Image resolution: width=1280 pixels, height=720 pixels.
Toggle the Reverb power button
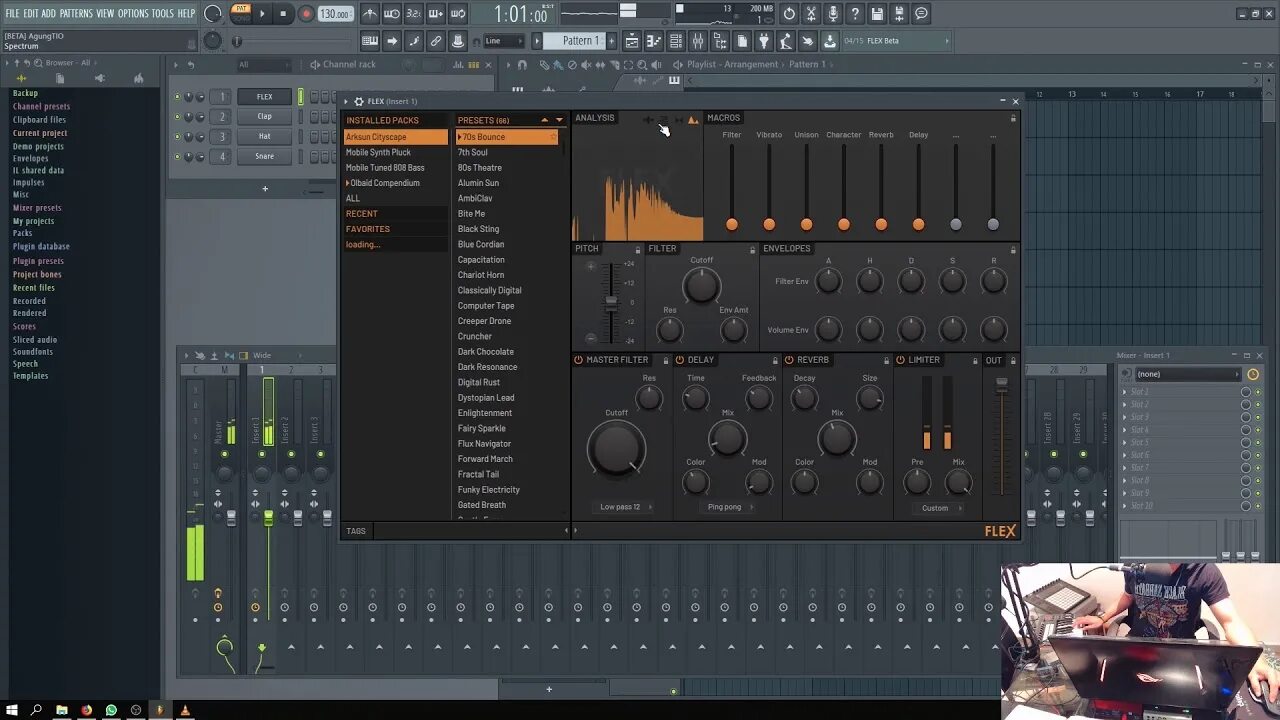789,360
